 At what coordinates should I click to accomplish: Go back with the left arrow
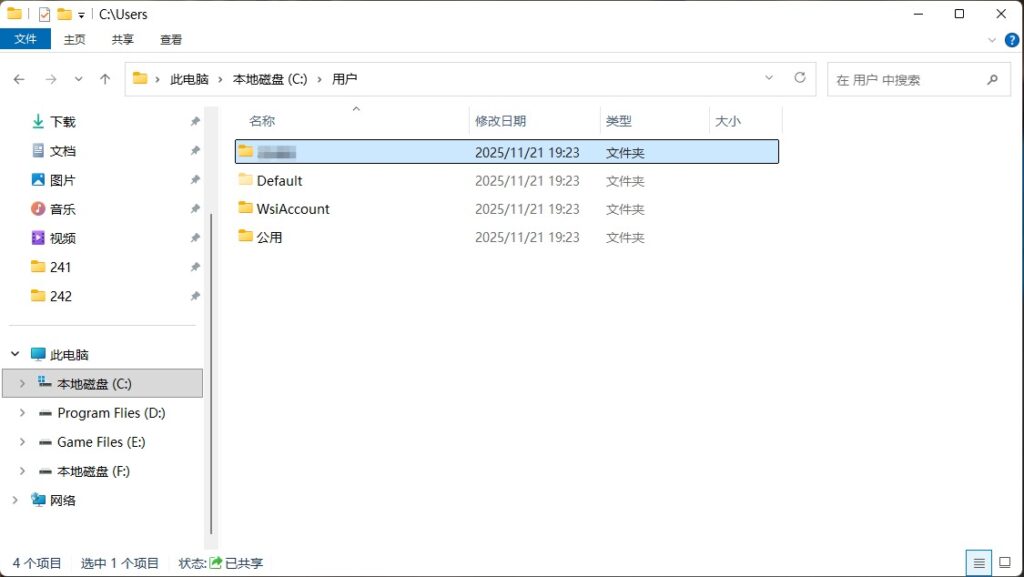point(19,79)
